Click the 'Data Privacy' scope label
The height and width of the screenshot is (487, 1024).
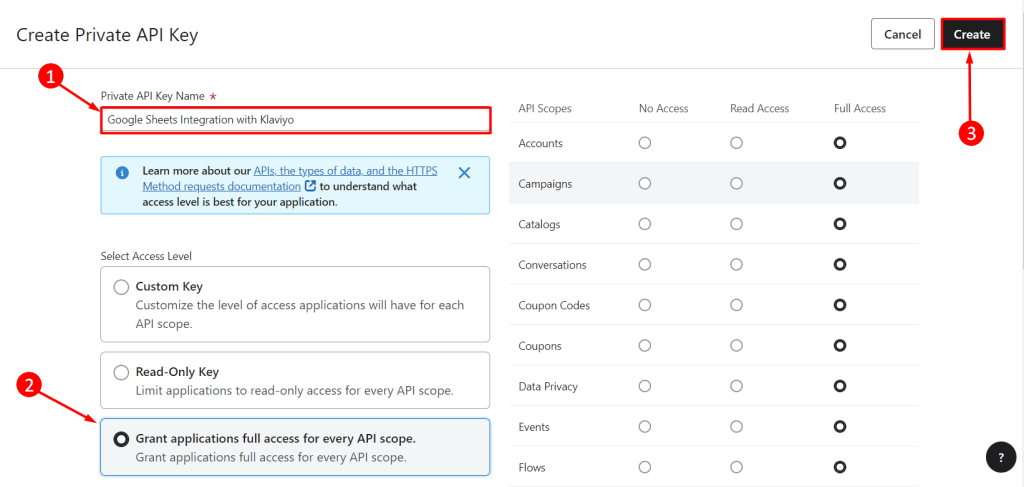pyautogui.click(x=548, y=386)
